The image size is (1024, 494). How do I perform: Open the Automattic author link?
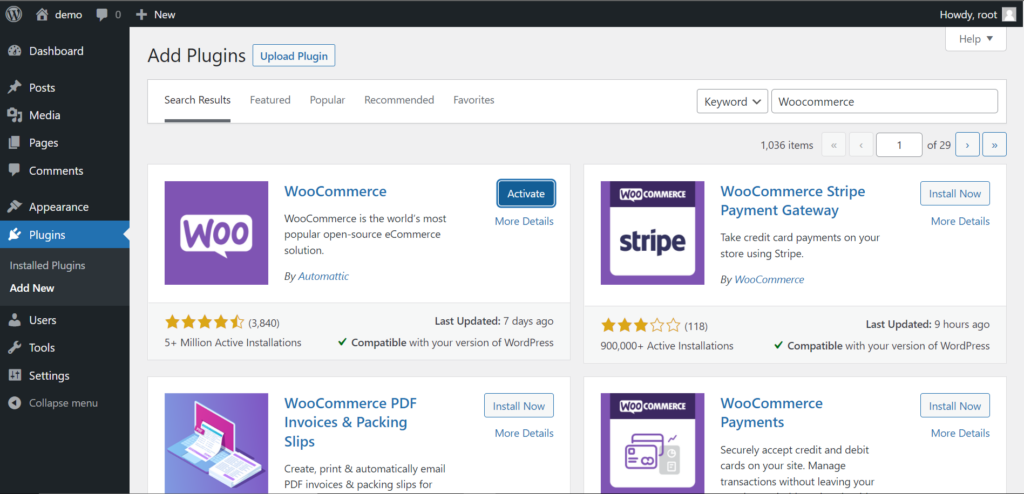pyautogui.click(x=323, y=276)
